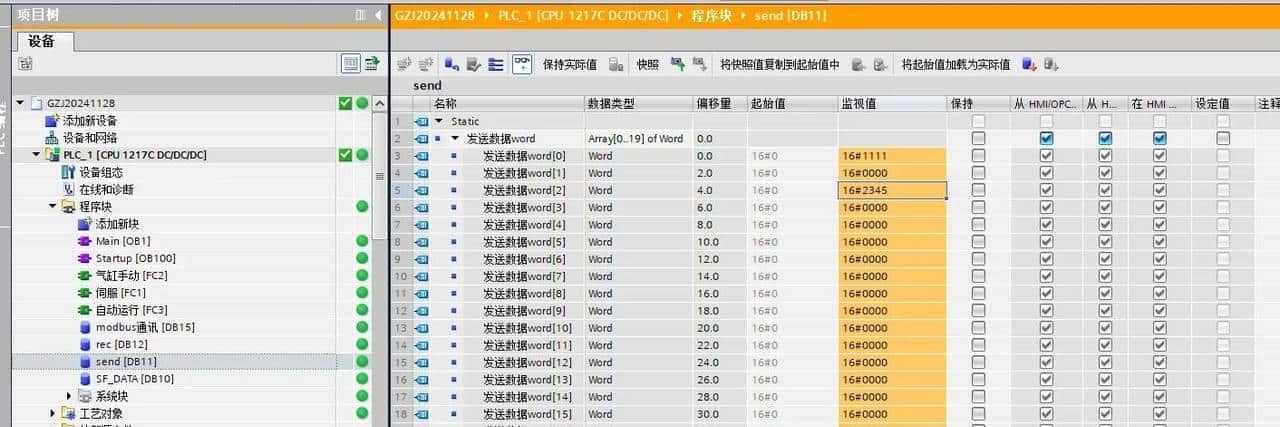
Task: Click the 监视值 column header
Action: (892, 104)
